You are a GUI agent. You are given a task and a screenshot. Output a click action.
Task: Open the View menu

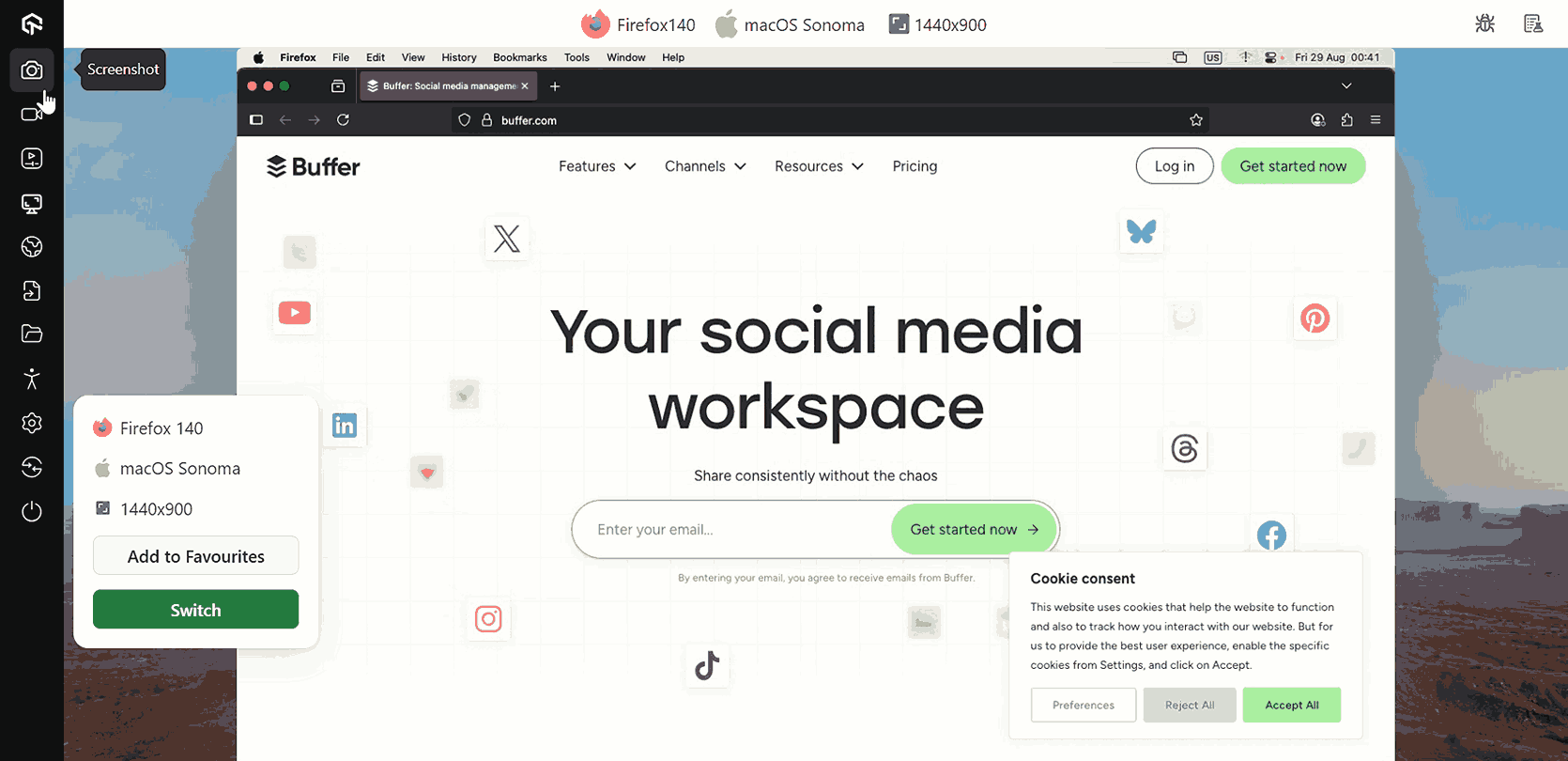tap(413, 57)
